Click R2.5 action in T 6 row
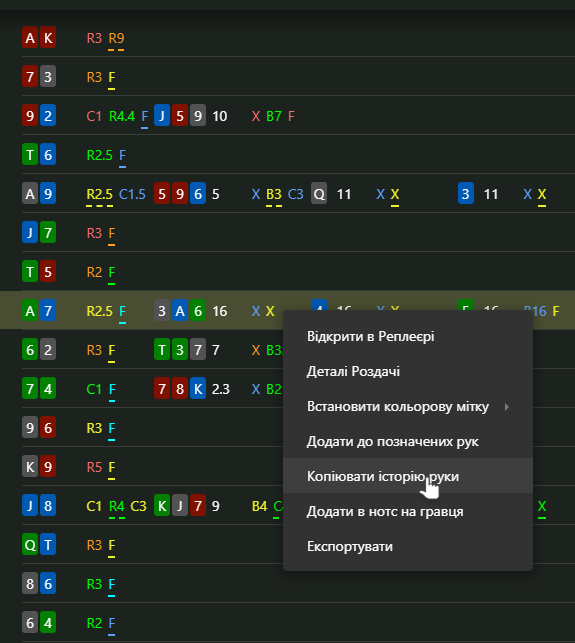The image size is (575, 643). click(x=100, y=155)
